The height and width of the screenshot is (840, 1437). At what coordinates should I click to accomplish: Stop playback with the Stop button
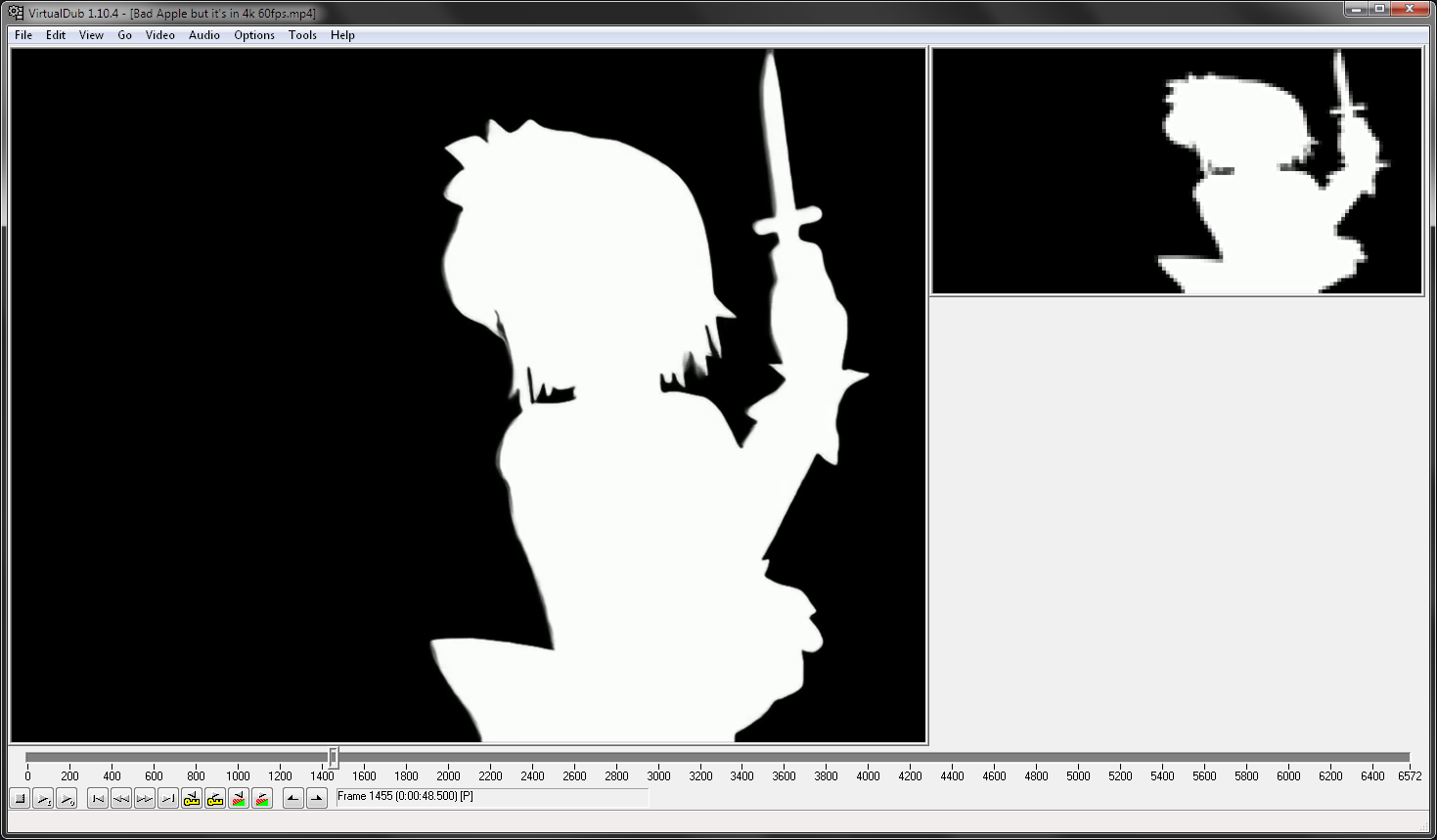20,799
